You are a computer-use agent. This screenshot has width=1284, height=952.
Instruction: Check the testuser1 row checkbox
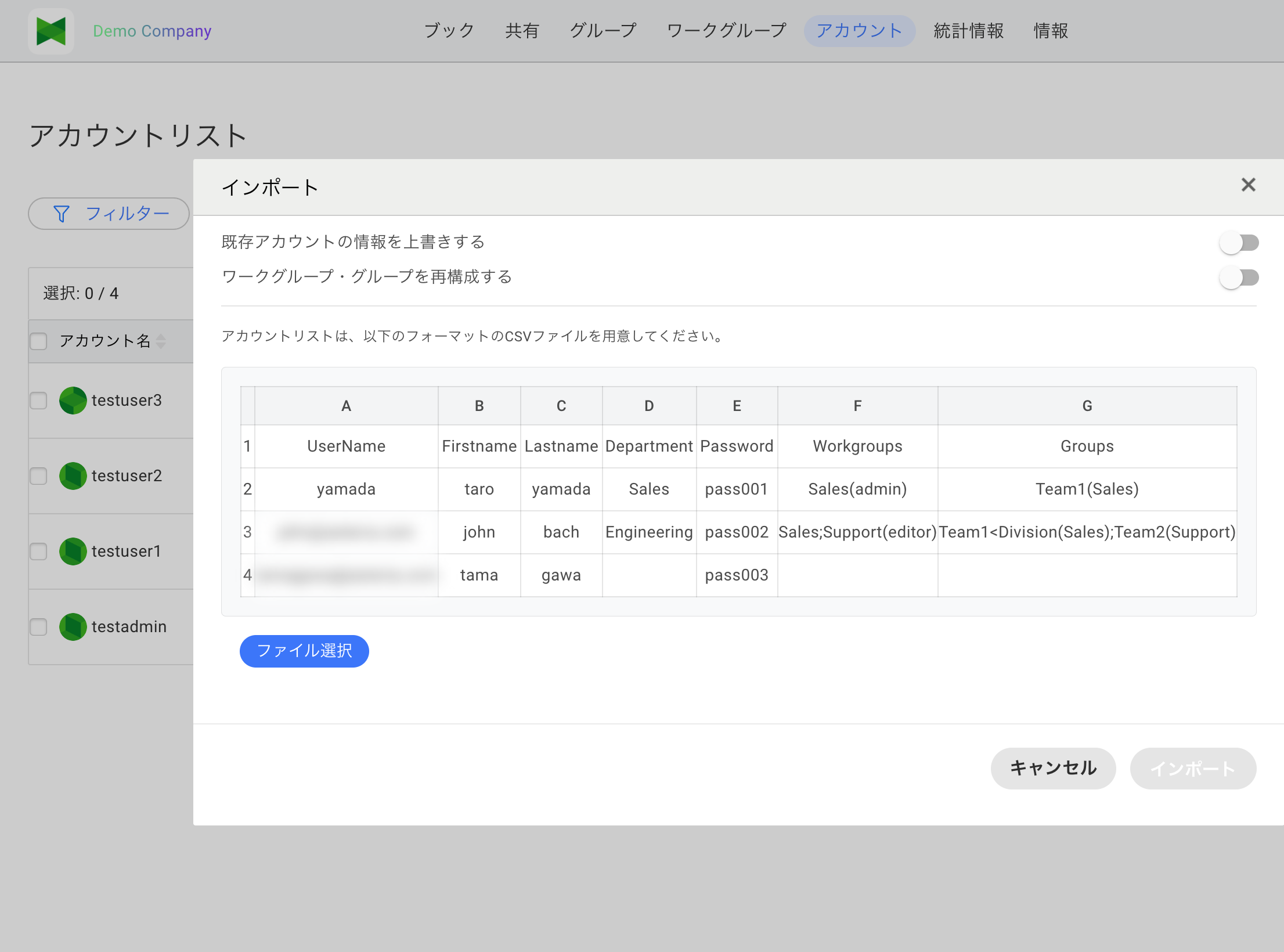pyautogui.click(x=39, y=551)
